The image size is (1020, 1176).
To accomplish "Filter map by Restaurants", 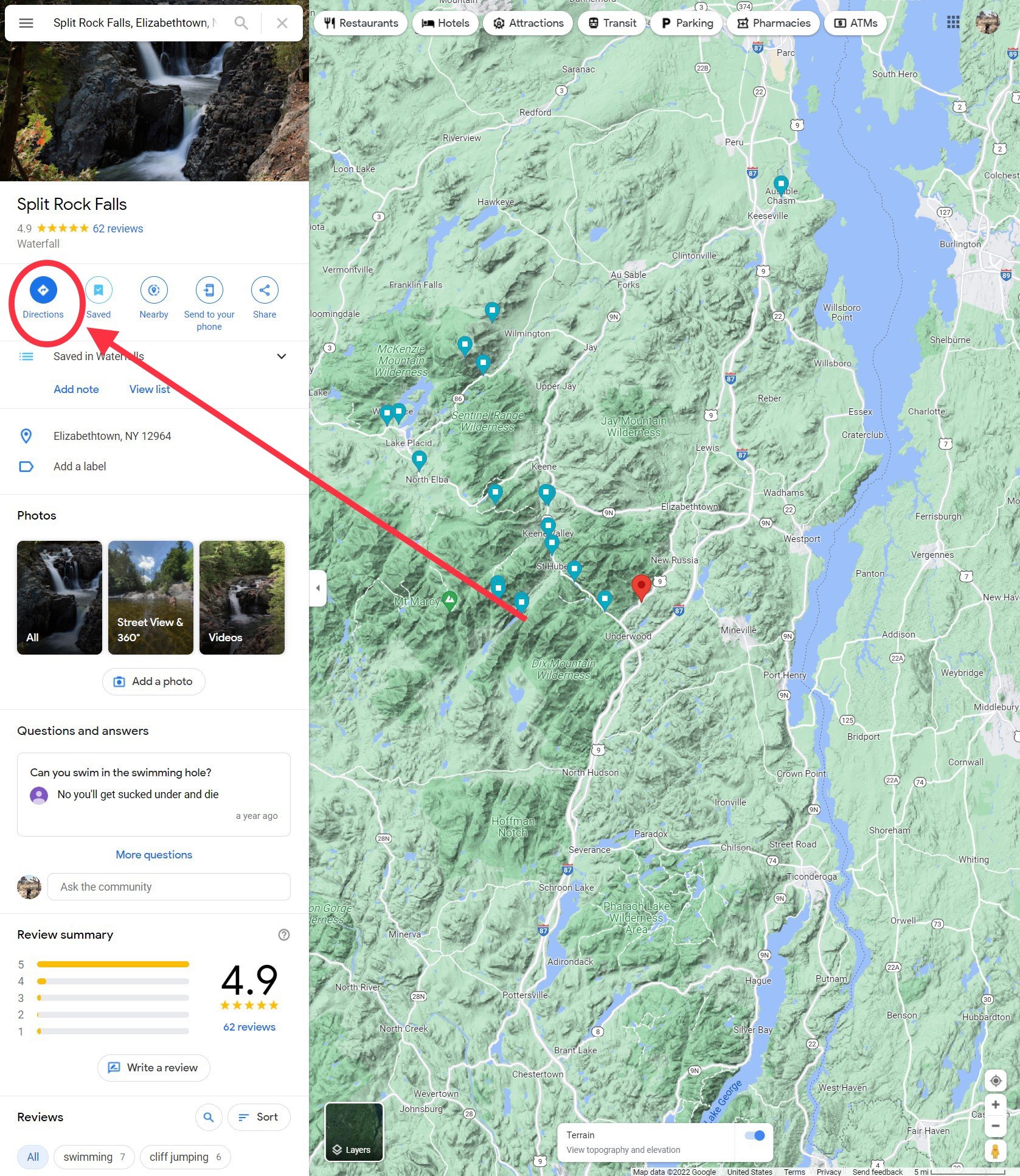I will pyautogui.click(x=361, y=23).
